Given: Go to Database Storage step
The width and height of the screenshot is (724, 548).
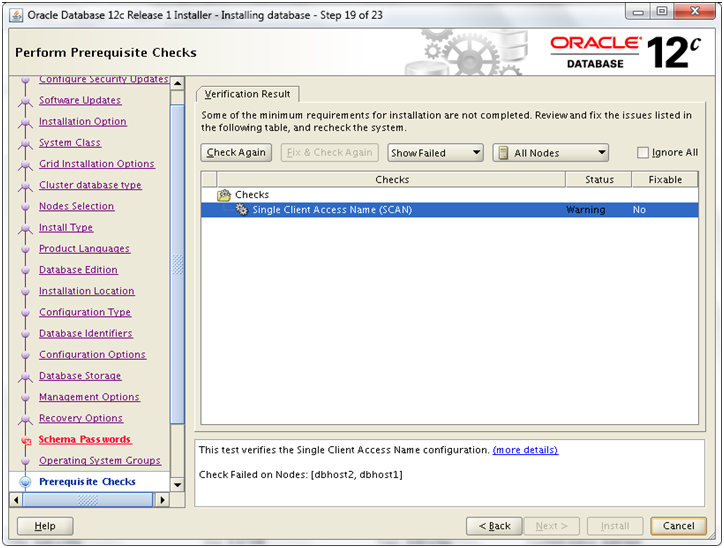Looking at the screenshot, I should pyautogui.click(x=80, y=376).
